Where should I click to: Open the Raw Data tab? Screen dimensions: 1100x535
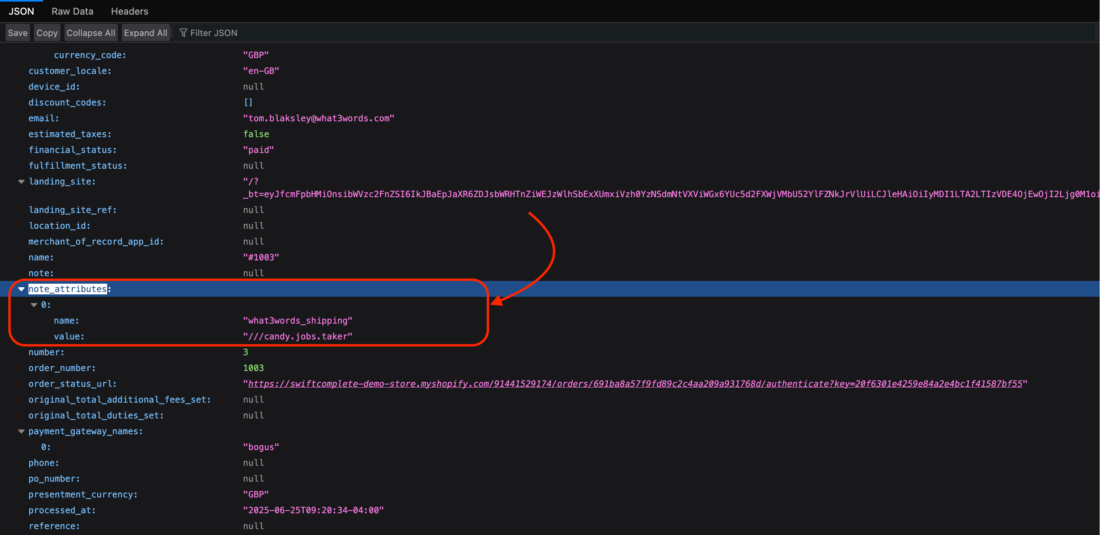pos(72,11)
